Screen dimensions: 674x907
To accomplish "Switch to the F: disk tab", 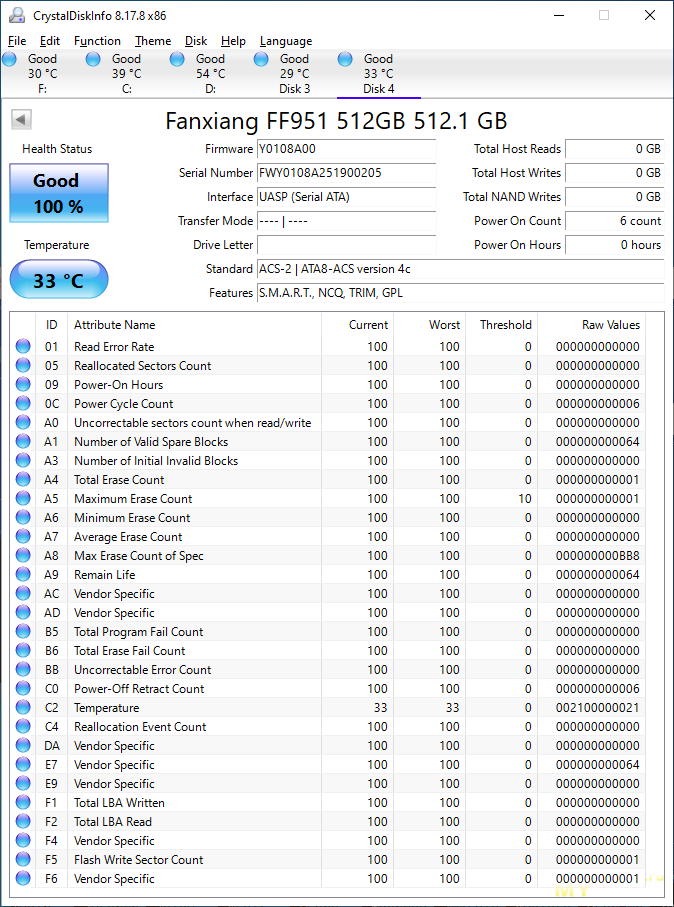I will [x=42, y=74].
